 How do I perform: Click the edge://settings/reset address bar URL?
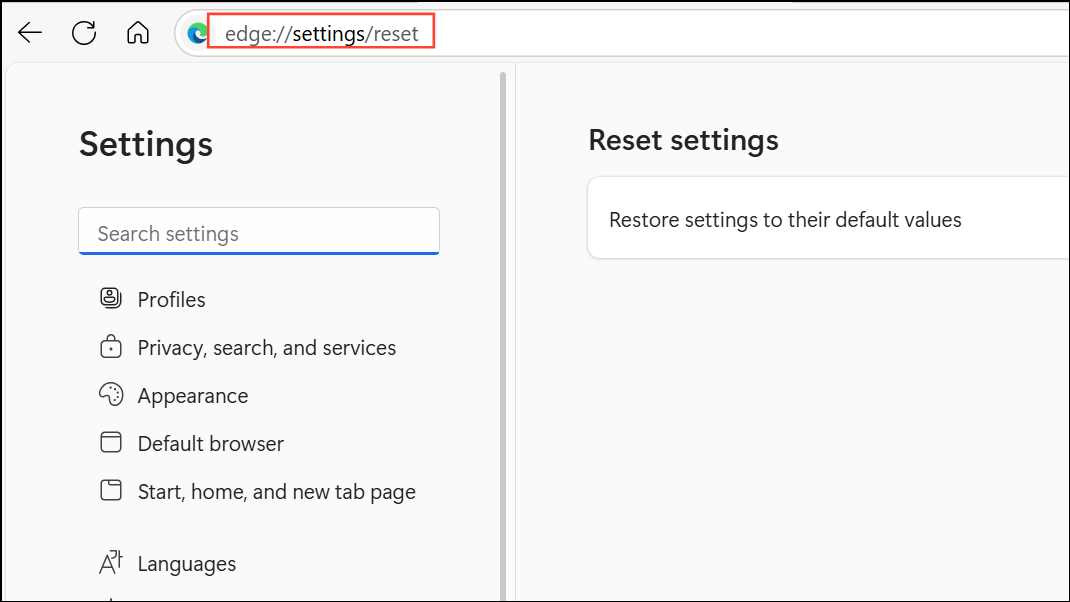click(321, 34)
